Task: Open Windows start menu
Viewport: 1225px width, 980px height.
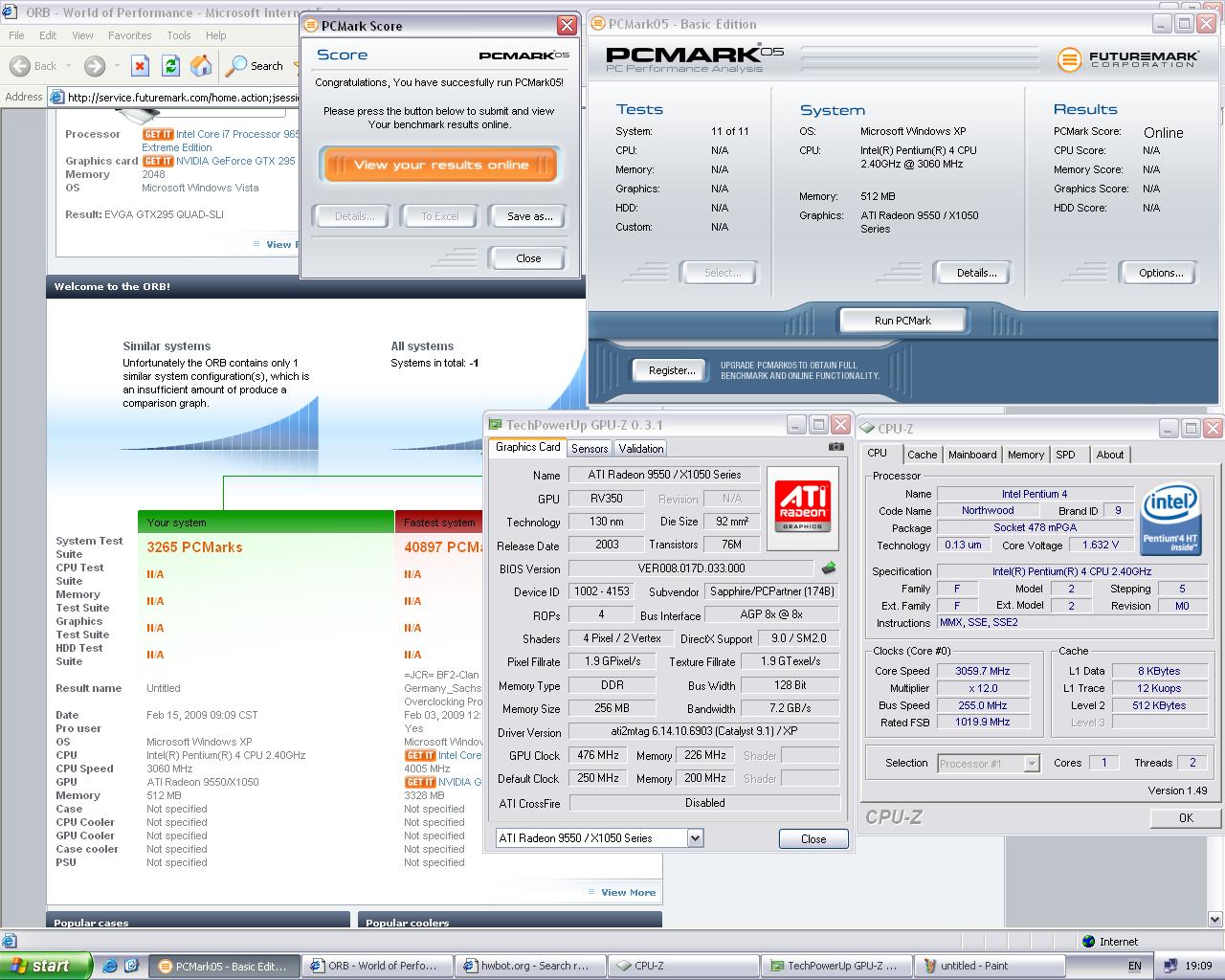Action: pos(46,966)
